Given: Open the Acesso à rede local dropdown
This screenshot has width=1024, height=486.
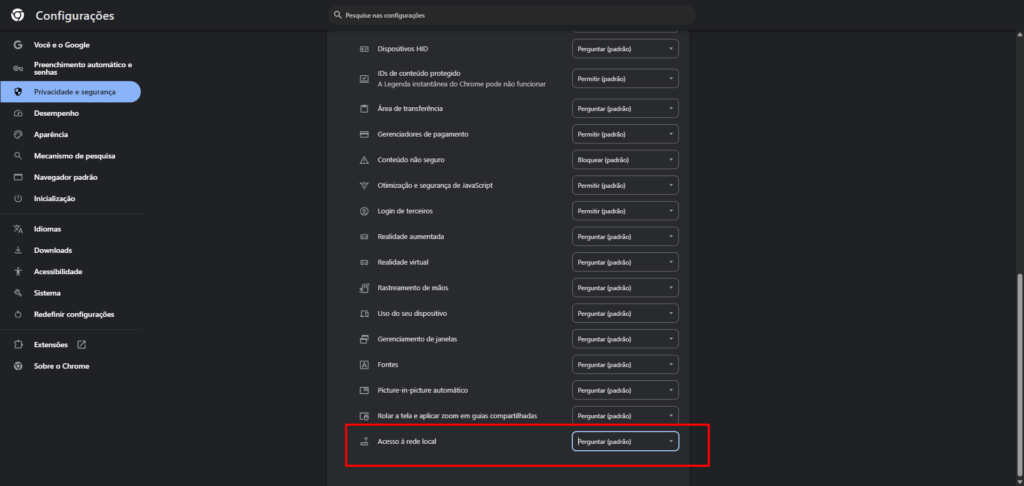Looking at the screenshot, I should pos(625,441).
